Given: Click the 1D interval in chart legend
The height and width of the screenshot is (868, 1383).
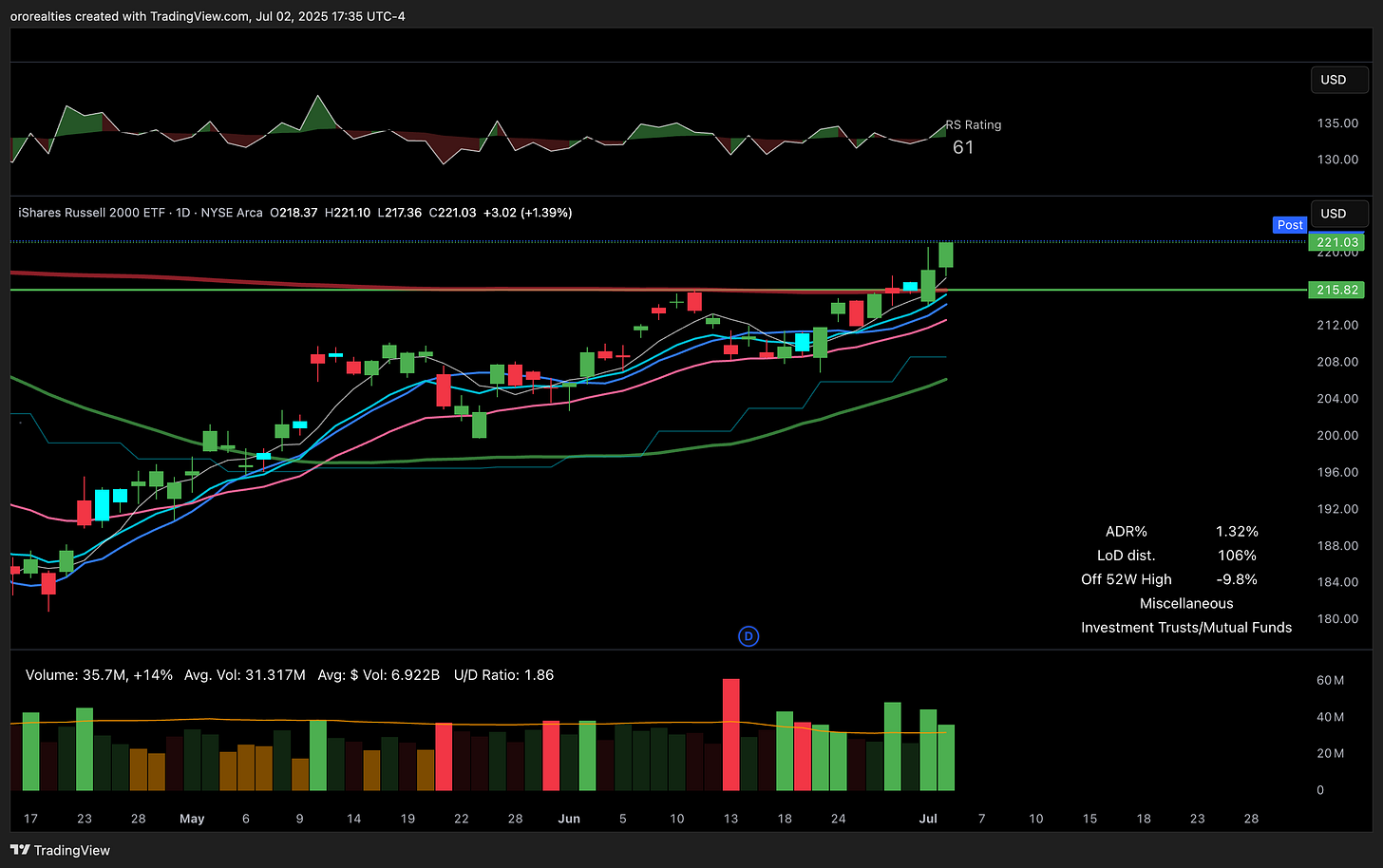Looking at the screenshot, I should 183,213.
